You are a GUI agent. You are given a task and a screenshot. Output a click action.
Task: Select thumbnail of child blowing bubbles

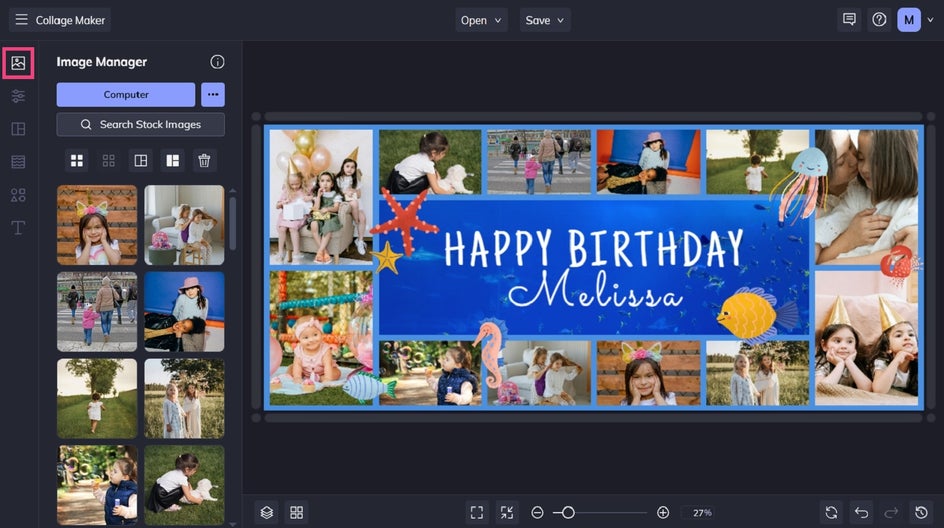click(x=97, y=485)
